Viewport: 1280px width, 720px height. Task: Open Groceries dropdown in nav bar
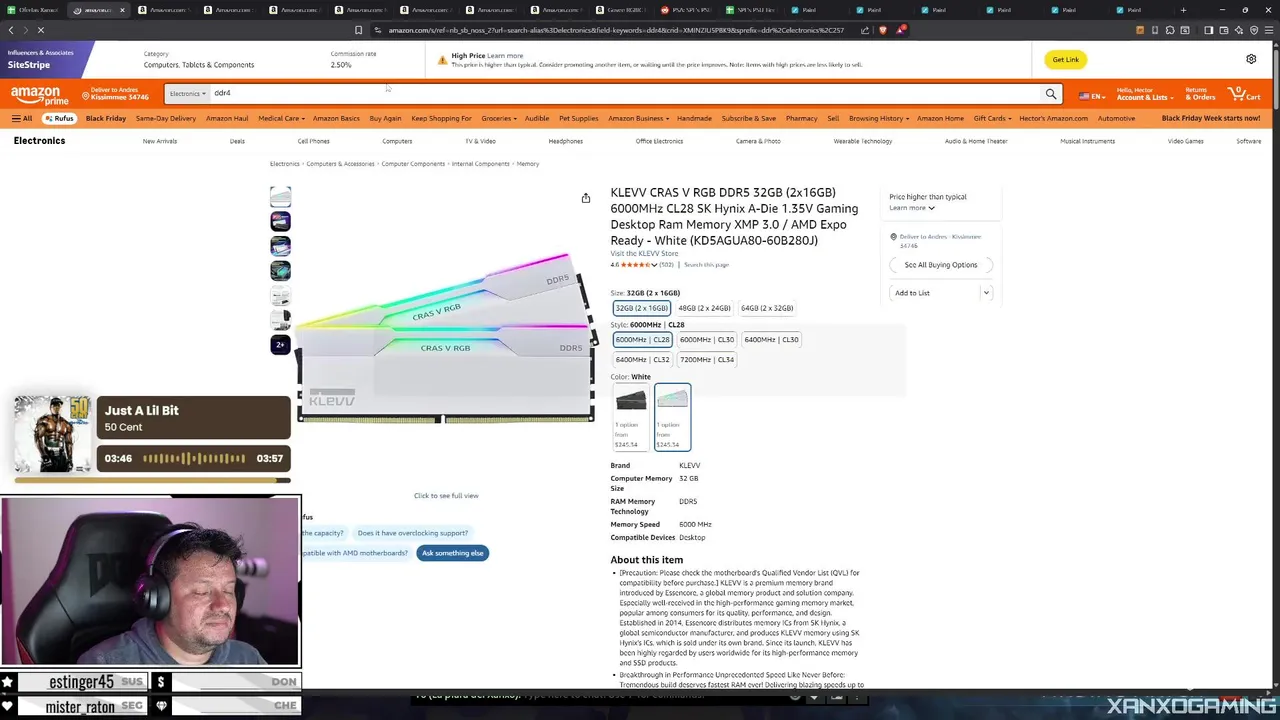click(x=499, y=118)
